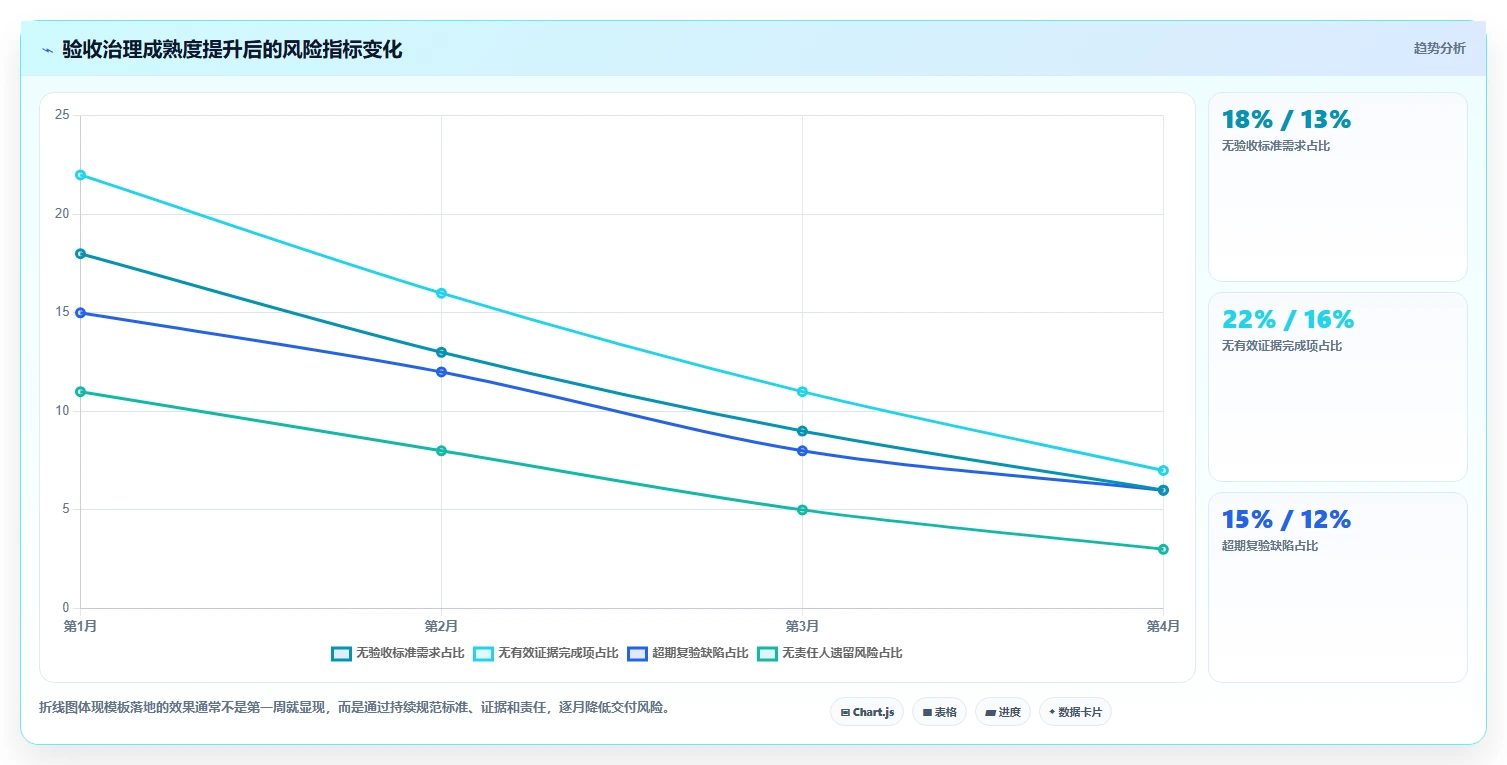Toggle the 超期复验缺陷占比 legend series
This screenshot has height=765, width=1507.
688,653
